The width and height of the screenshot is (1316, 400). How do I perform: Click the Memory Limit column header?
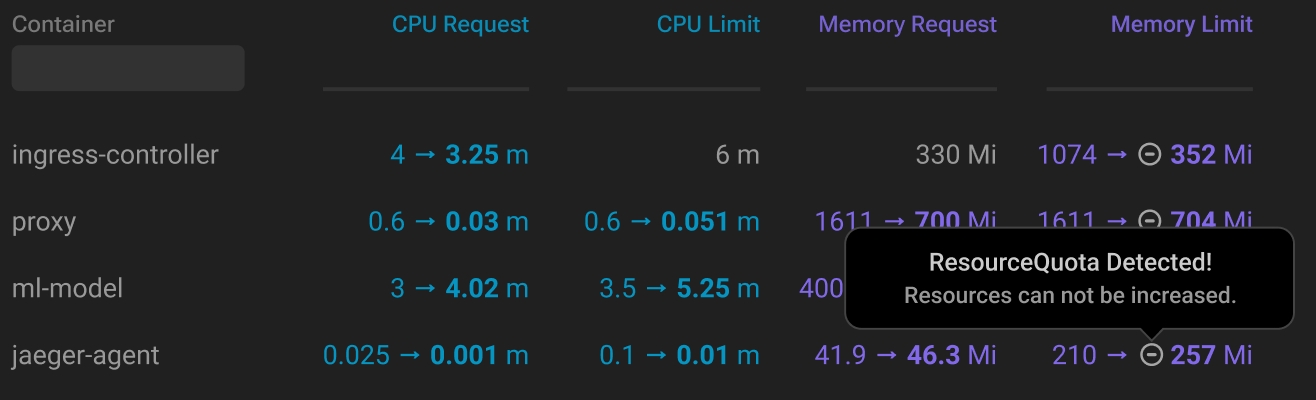point(1181,24)
